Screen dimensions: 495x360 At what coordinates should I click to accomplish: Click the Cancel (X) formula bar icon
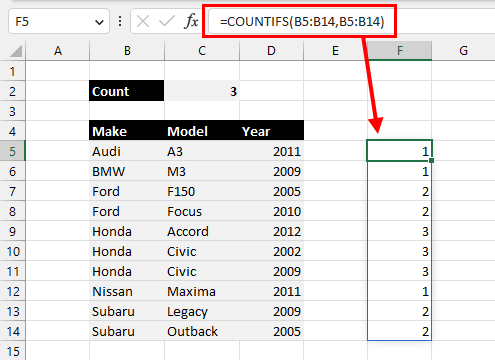[x=143, y=22]
